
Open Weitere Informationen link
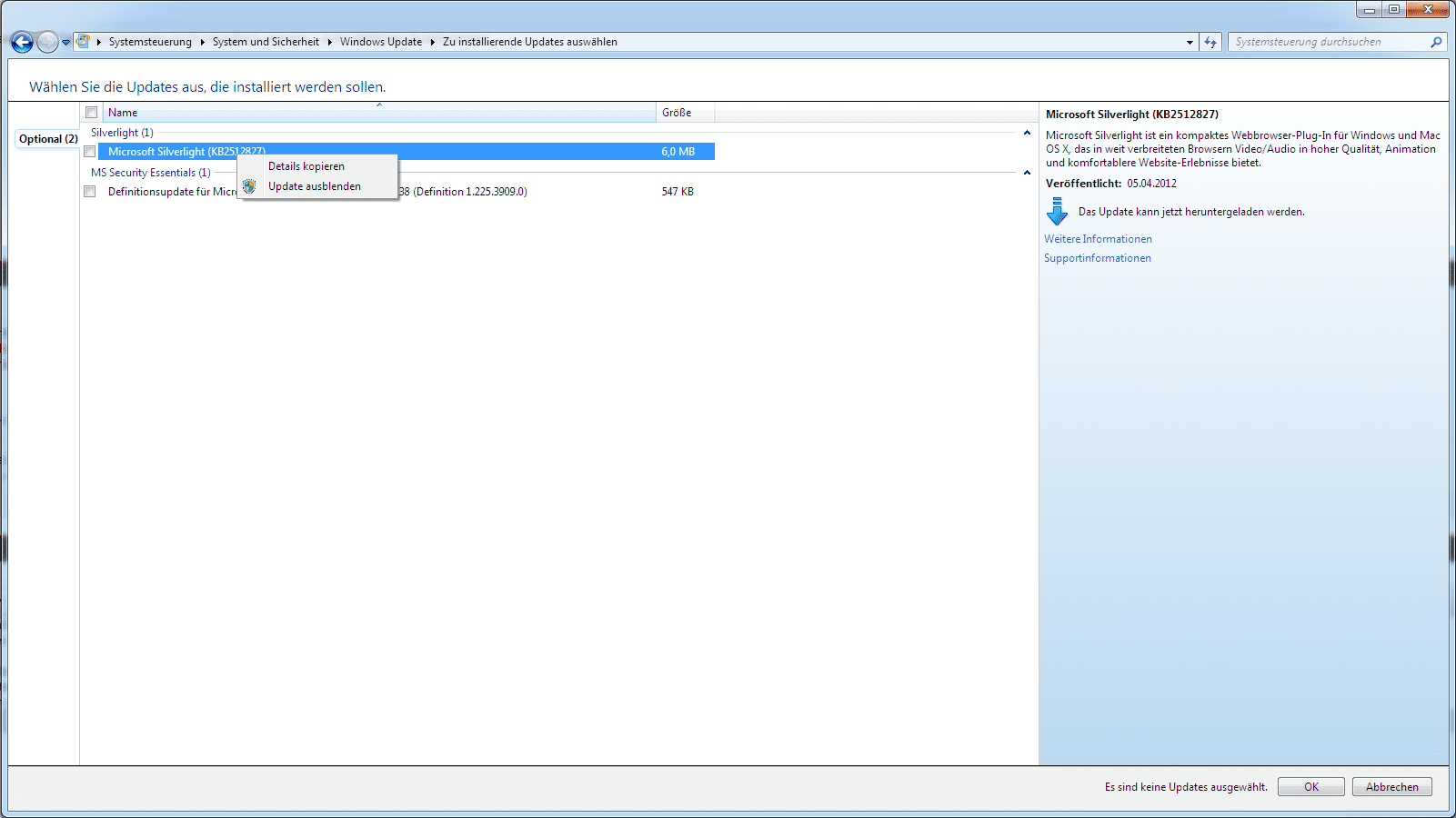[1098, 239]
